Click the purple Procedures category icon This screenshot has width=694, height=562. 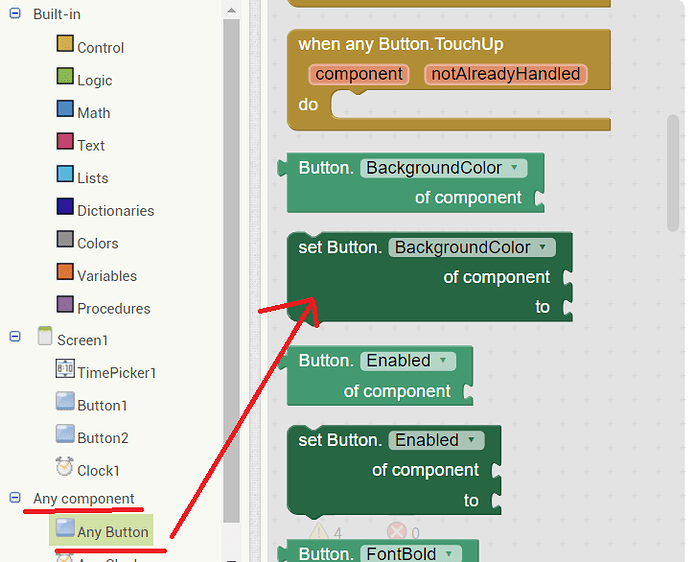click(65, 304)
